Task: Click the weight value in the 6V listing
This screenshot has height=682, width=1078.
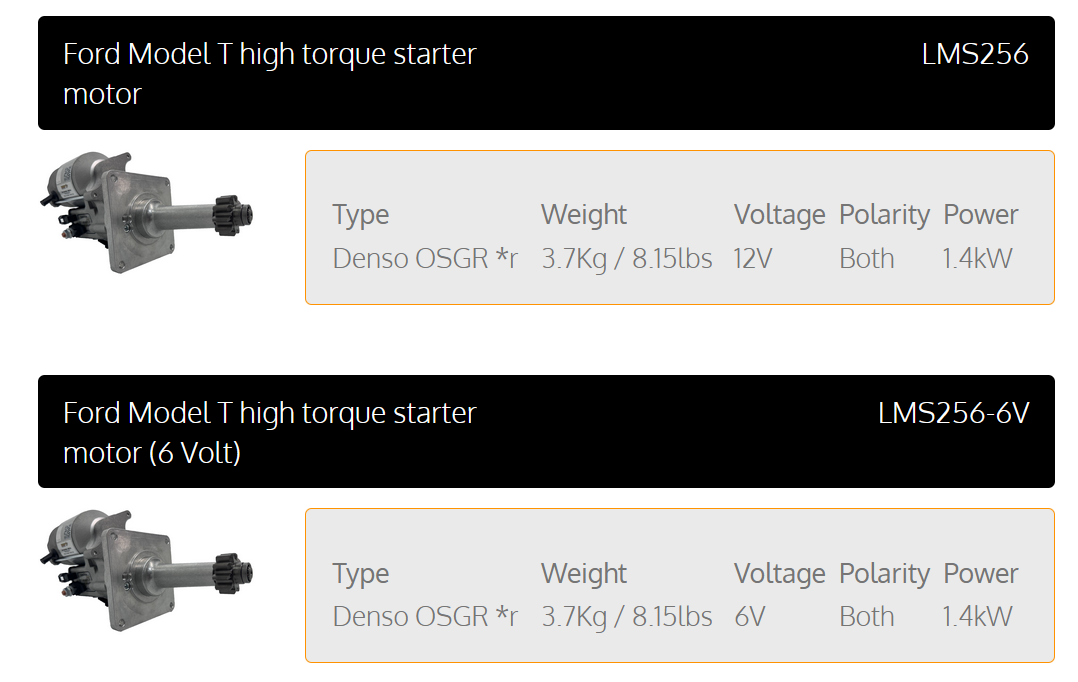Action: [627, 617]
